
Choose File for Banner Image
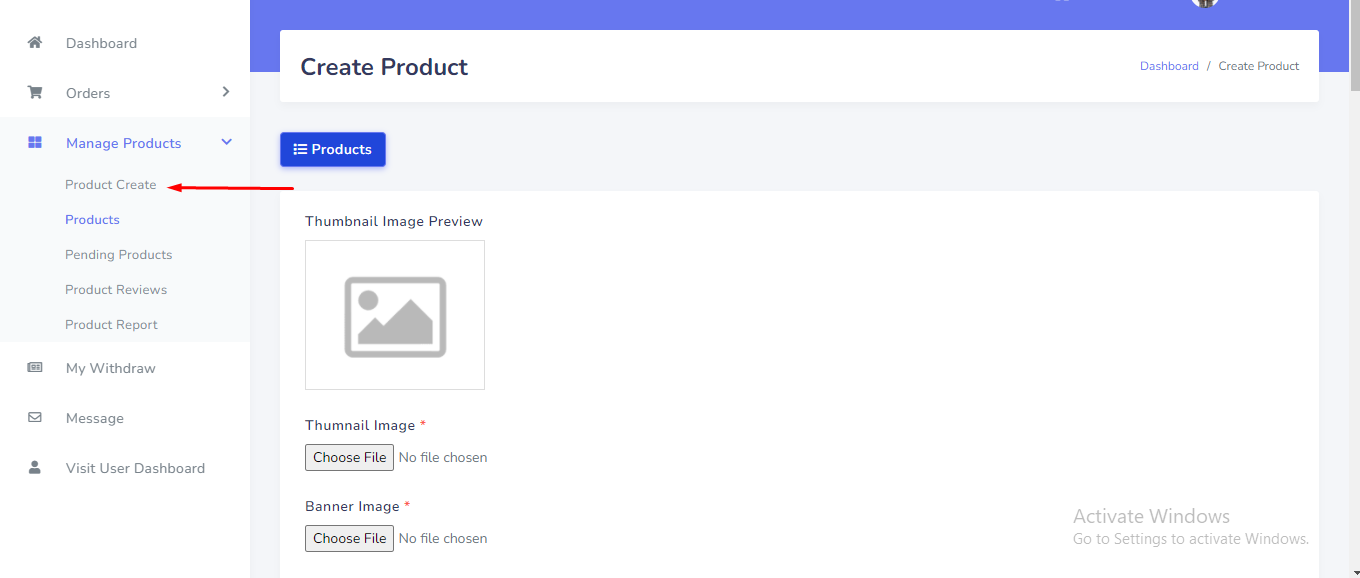click(349, 539)
